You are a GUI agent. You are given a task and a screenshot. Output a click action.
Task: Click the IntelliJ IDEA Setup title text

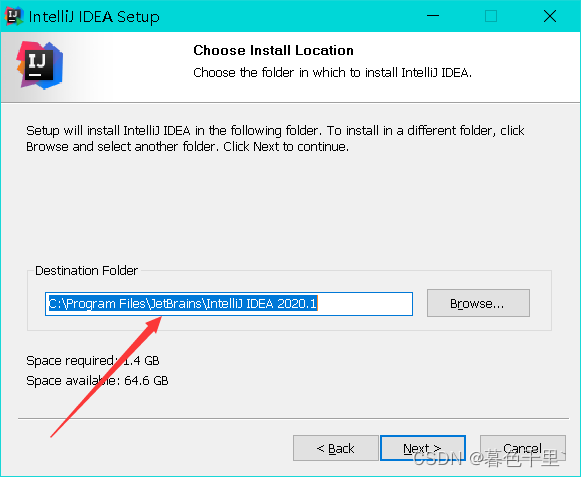(x=94, y=17)
